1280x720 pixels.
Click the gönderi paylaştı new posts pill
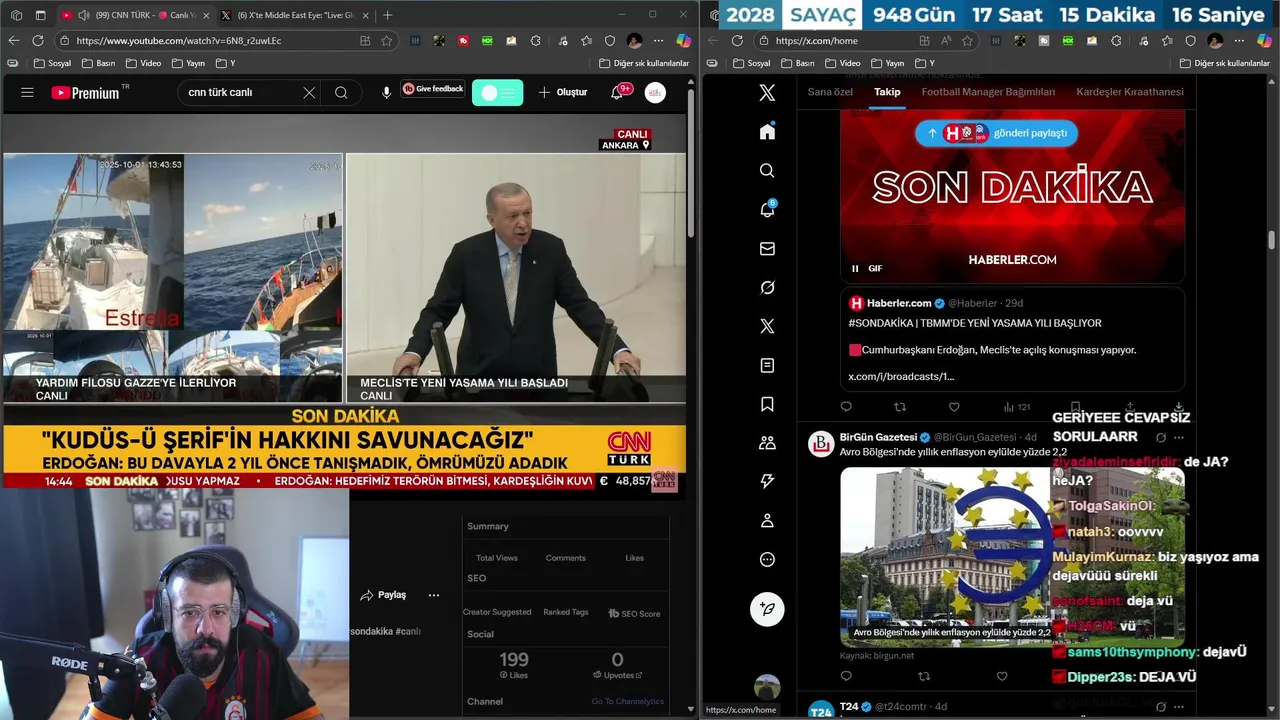996,133
